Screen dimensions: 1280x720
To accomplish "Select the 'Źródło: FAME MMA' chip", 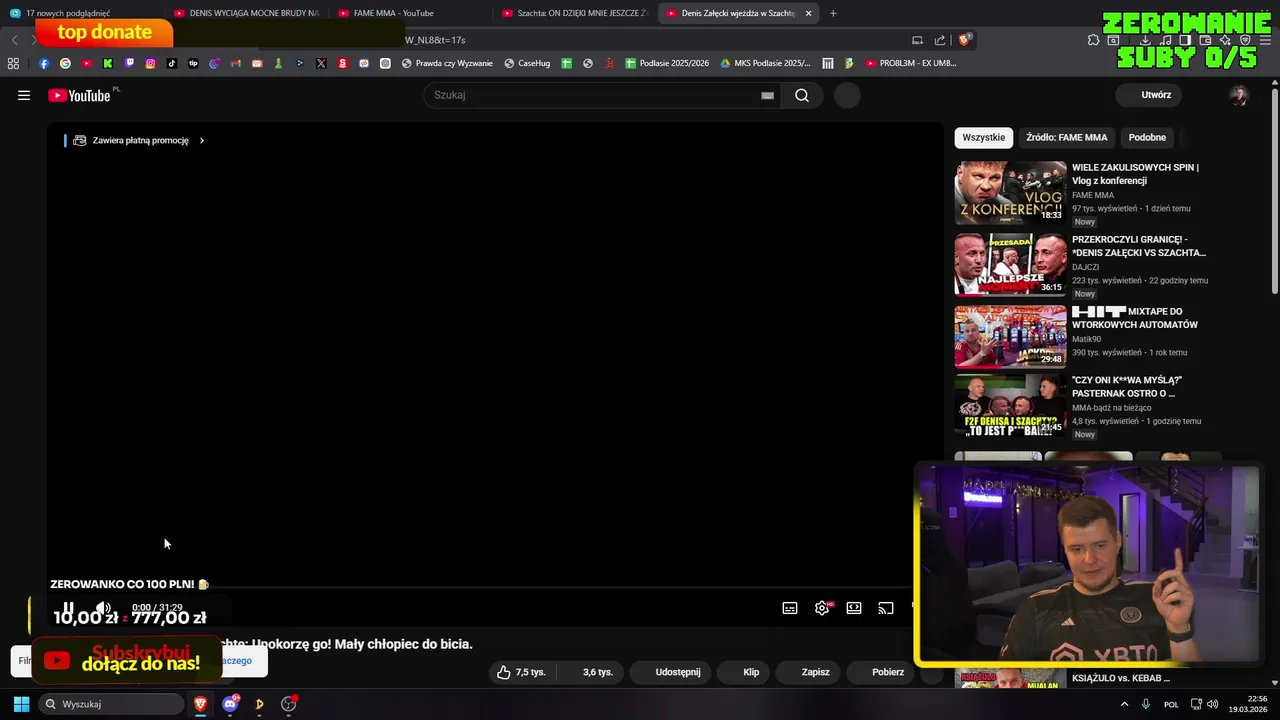I will (1067, 138).
